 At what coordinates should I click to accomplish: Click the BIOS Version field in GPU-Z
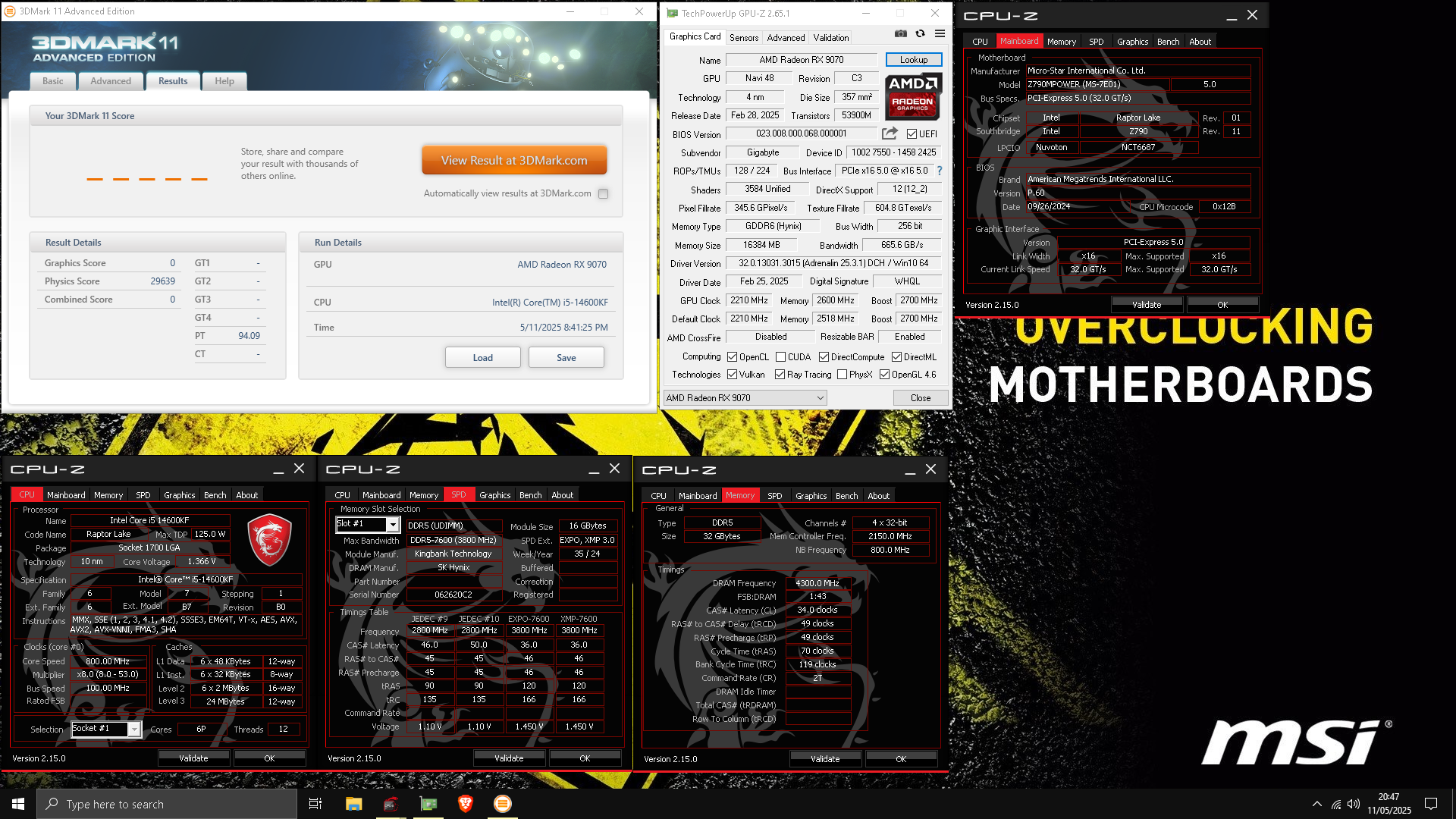tap(802, 133)
